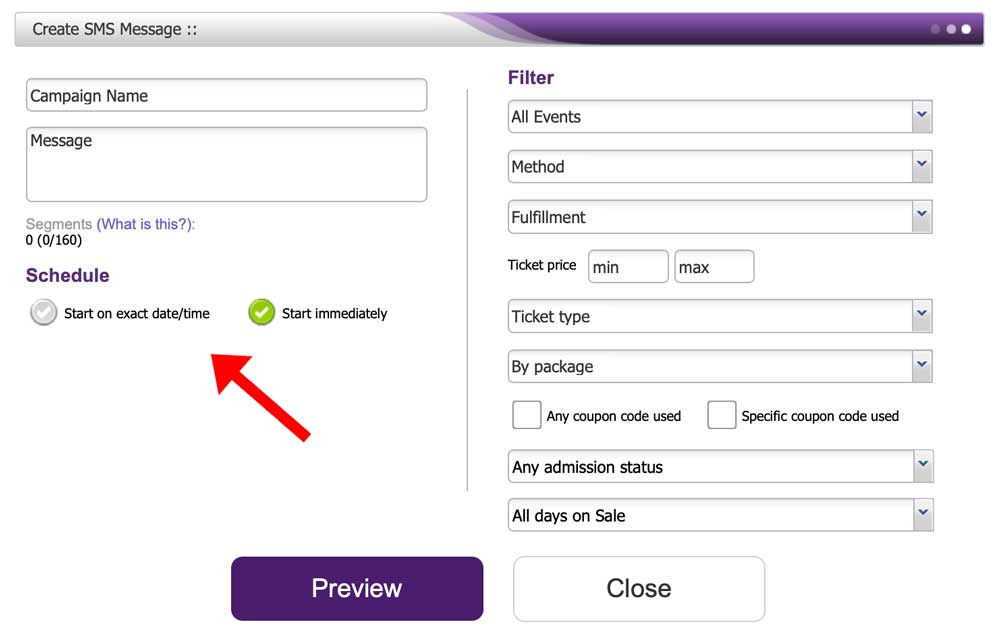The image size is (1000, 640).
Task: Click the max ticket price field
Action: pyautogui.click(x=714, y=266)
